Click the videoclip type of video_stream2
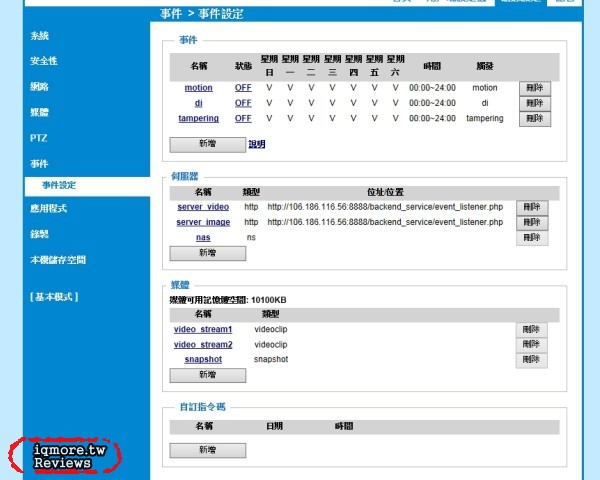 [x=271, y=344]
